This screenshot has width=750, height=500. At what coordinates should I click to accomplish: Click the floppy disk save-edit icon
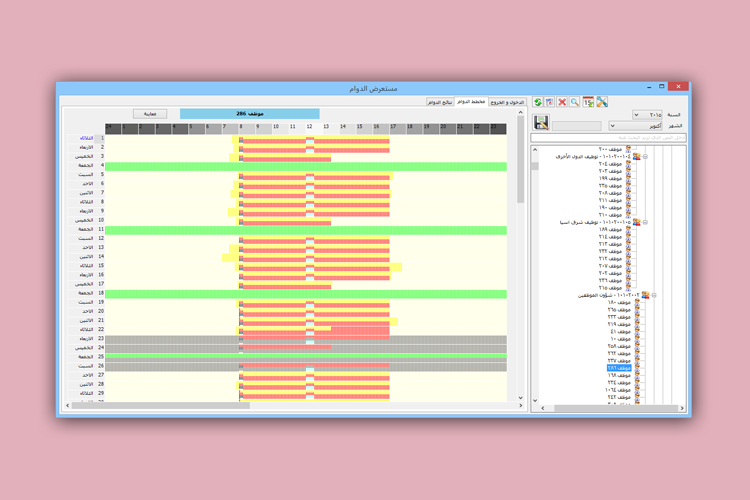coord(541,122)
